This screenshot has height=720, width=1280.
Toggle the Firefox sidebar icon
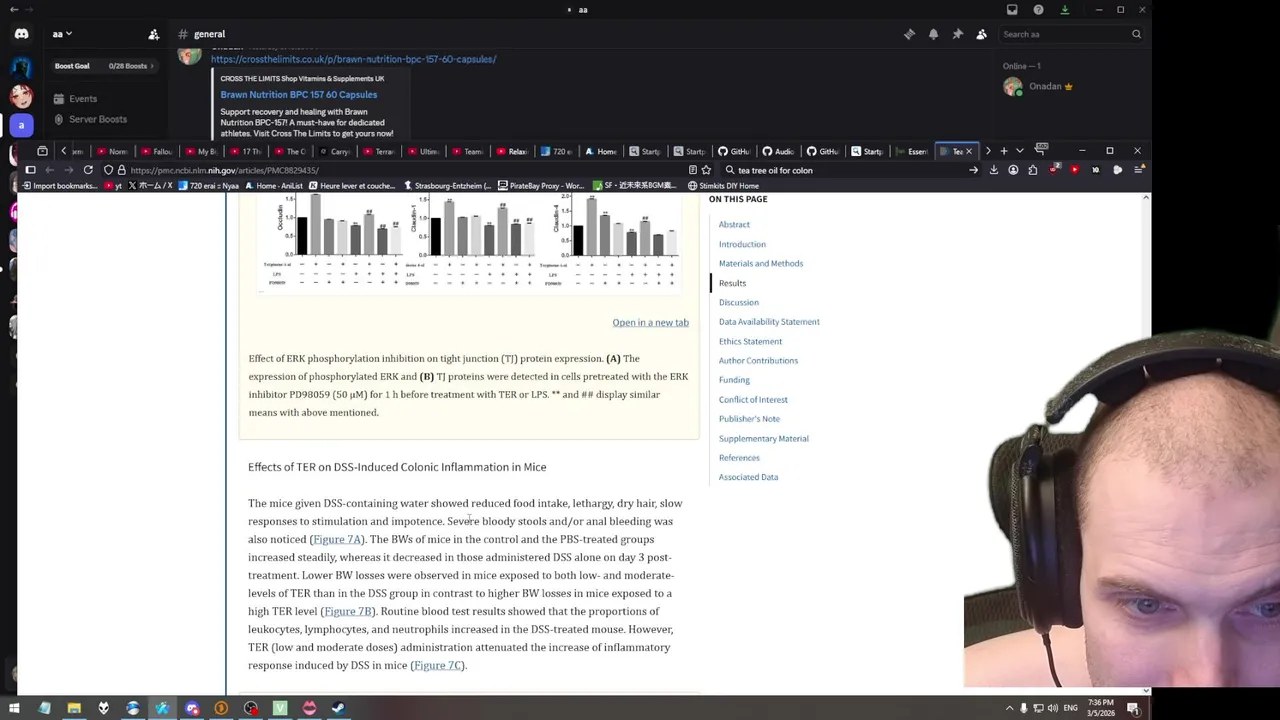pos(29,170)
